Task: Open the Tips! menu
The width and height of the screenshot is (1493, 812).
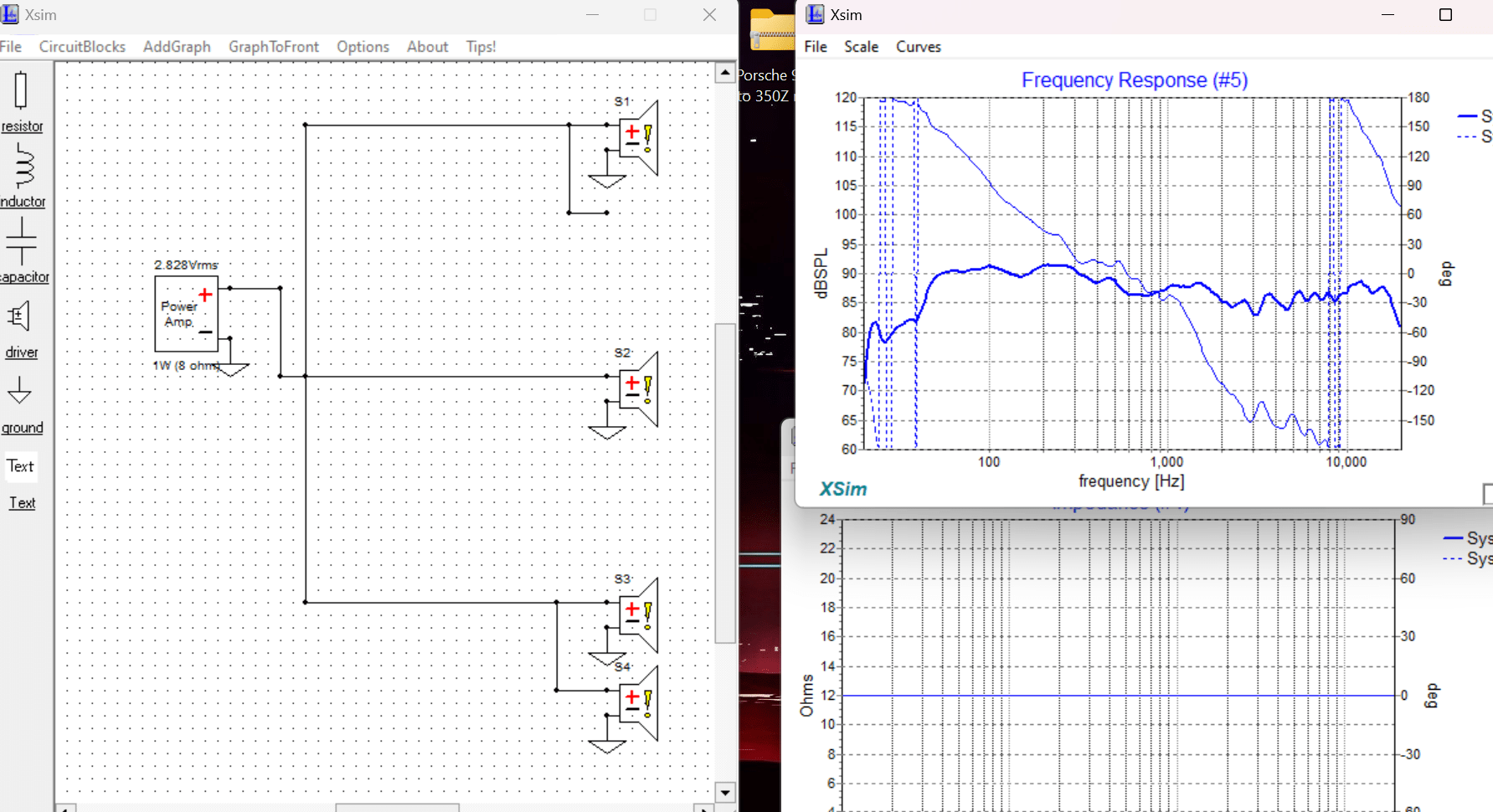Action: click(x=481, y=47)
